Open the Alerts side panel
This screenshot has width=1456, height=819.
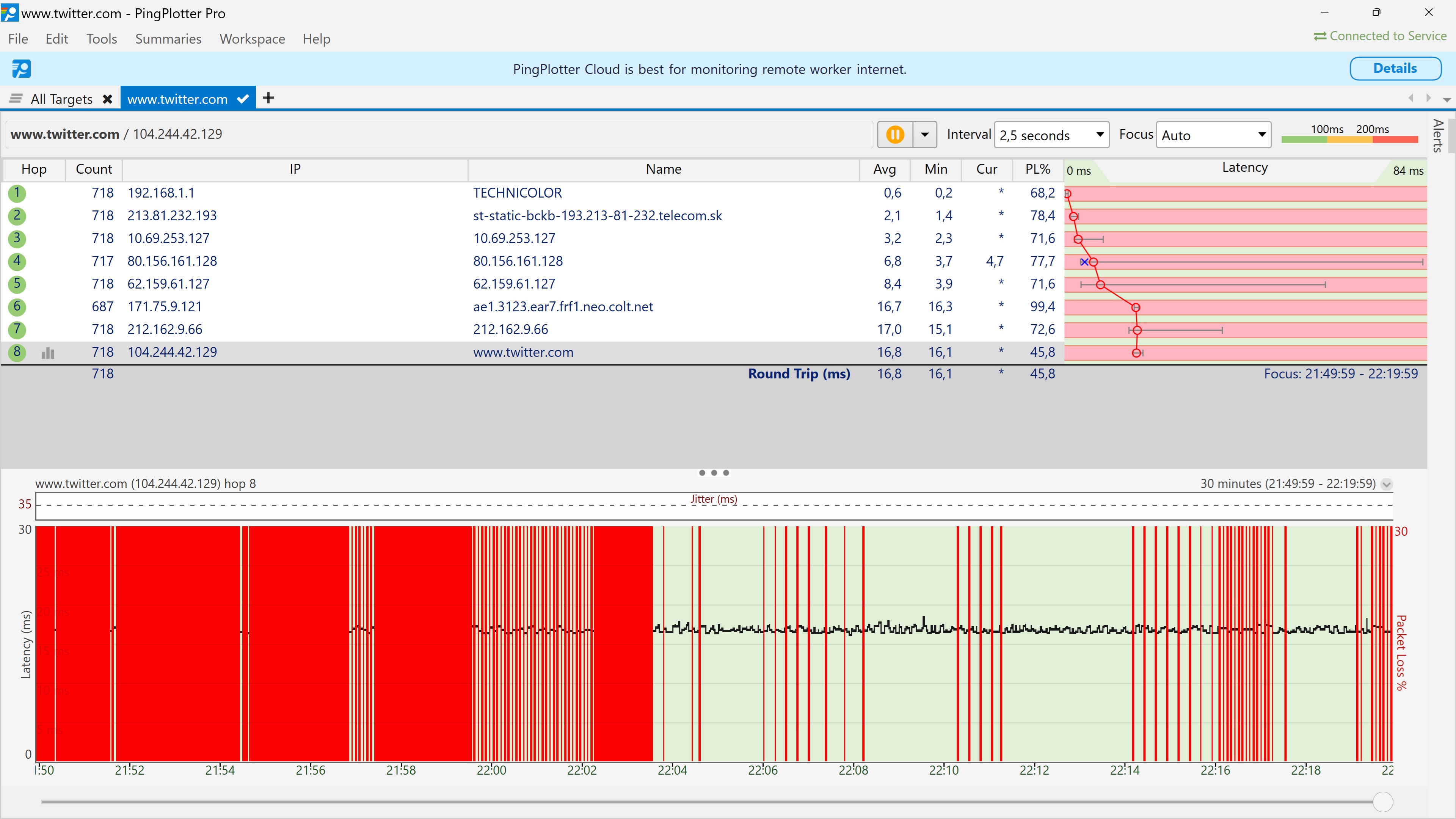coord(1439,136)
